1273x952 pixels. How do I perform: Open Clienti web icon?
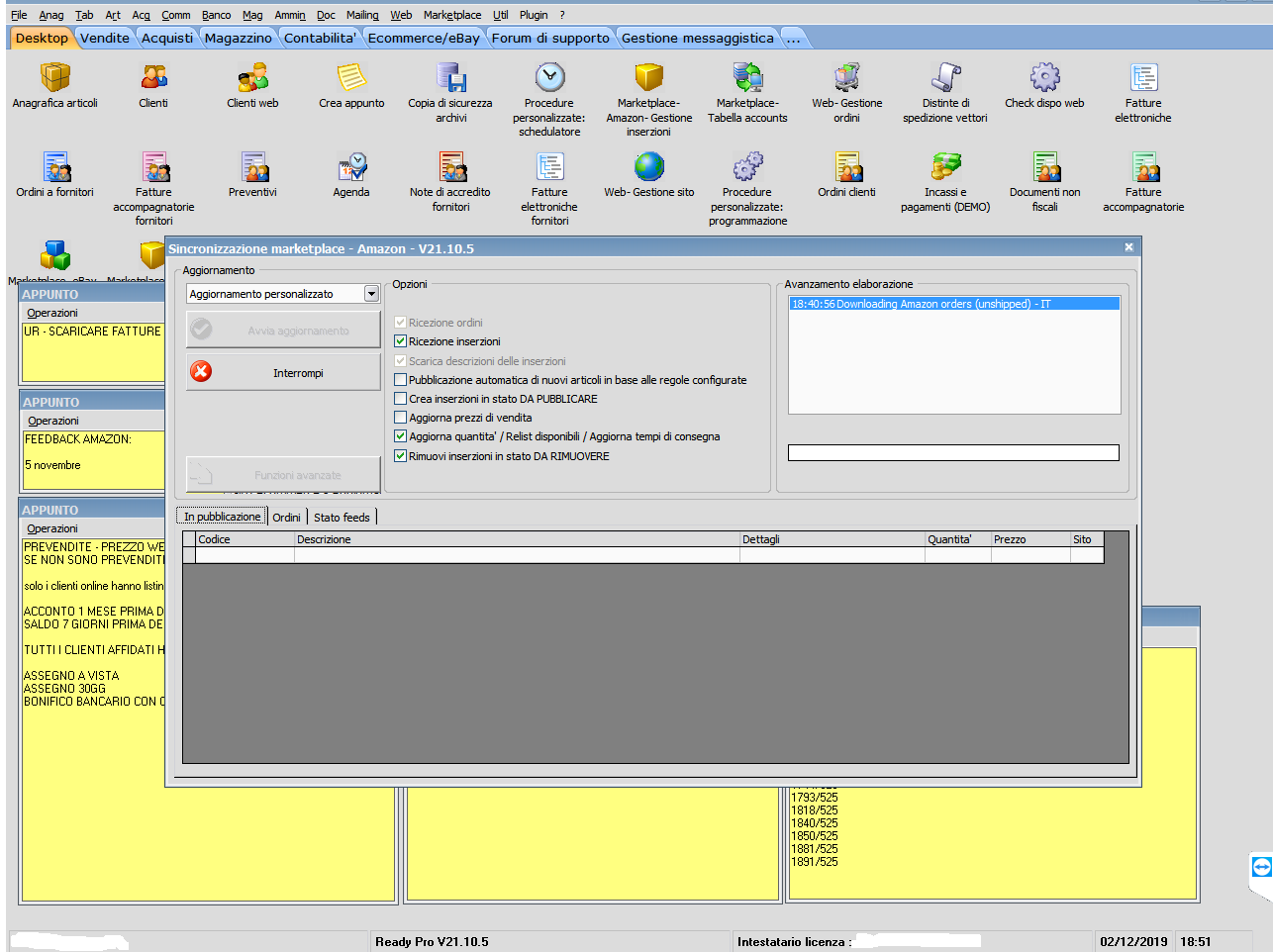tap(252, 77)
